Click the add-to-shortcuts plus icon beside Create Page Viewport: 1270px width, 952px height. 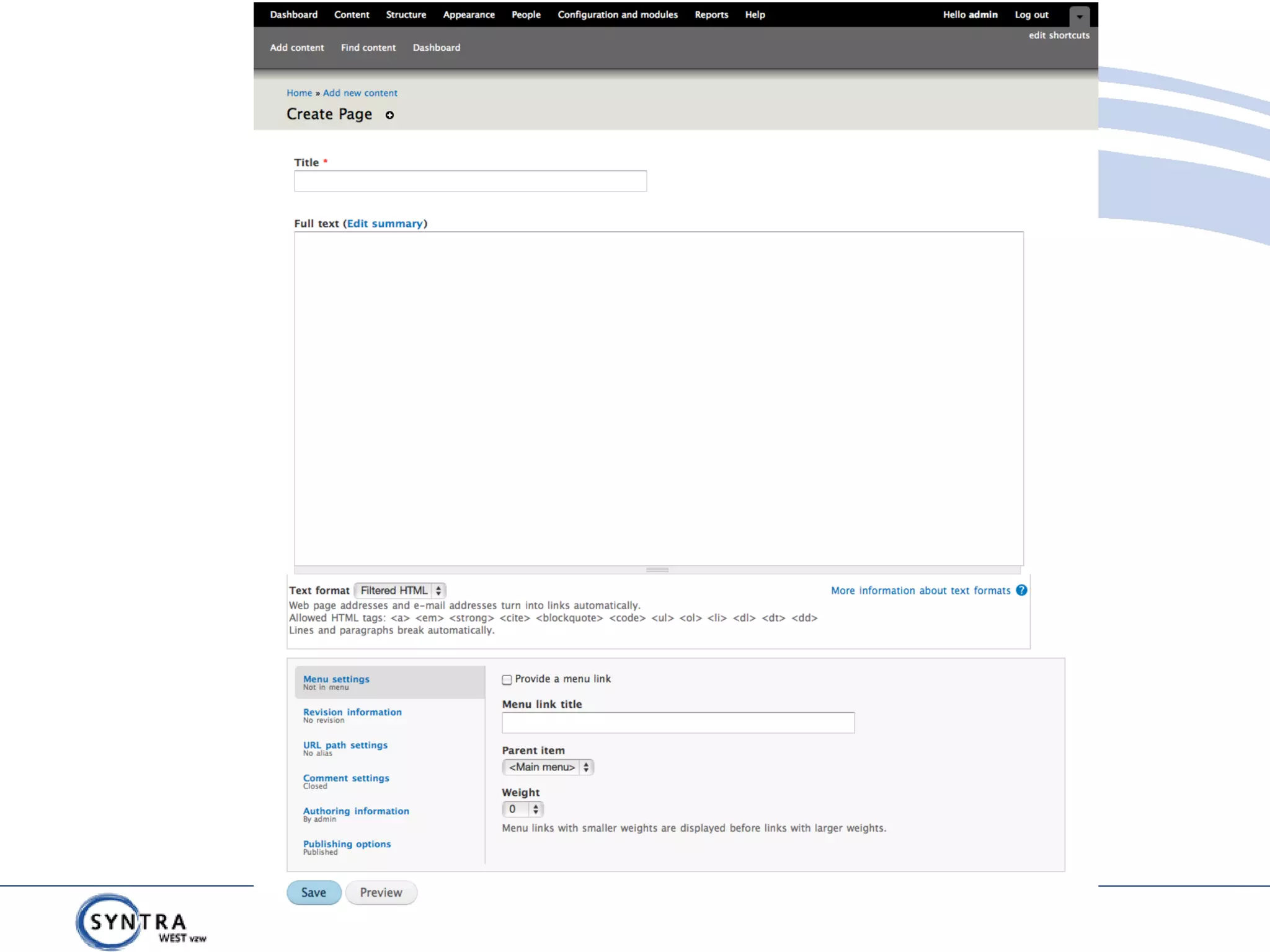389,115
